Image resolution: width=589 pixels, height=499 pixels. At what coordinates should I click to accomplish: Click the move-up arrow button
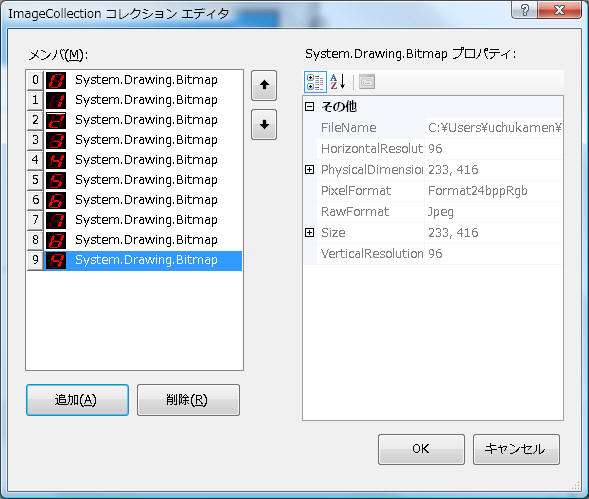point(264,85)
